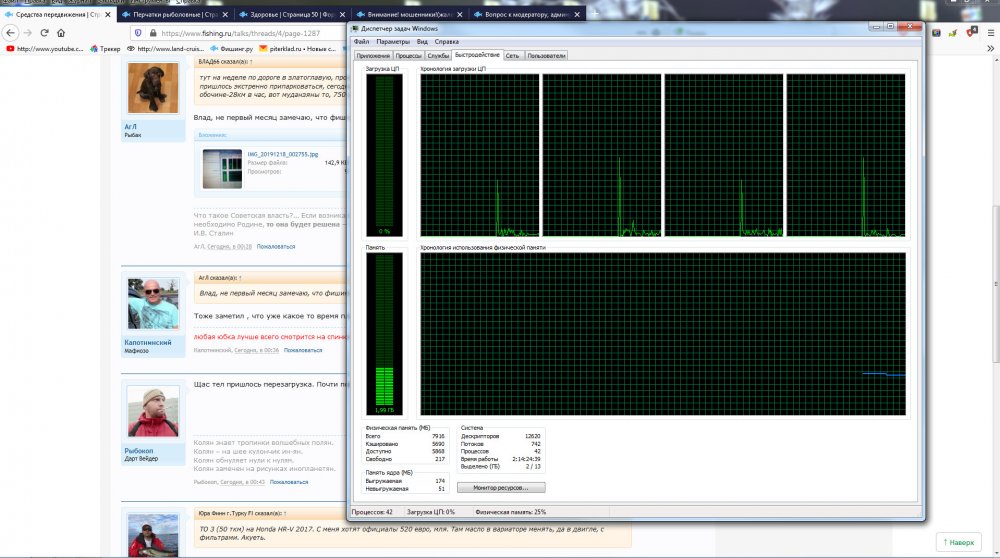The width and height of the screenshot is (1000, 558).
Task: Open "Справка" menu in Task Manager
Action: pos(446,41)
